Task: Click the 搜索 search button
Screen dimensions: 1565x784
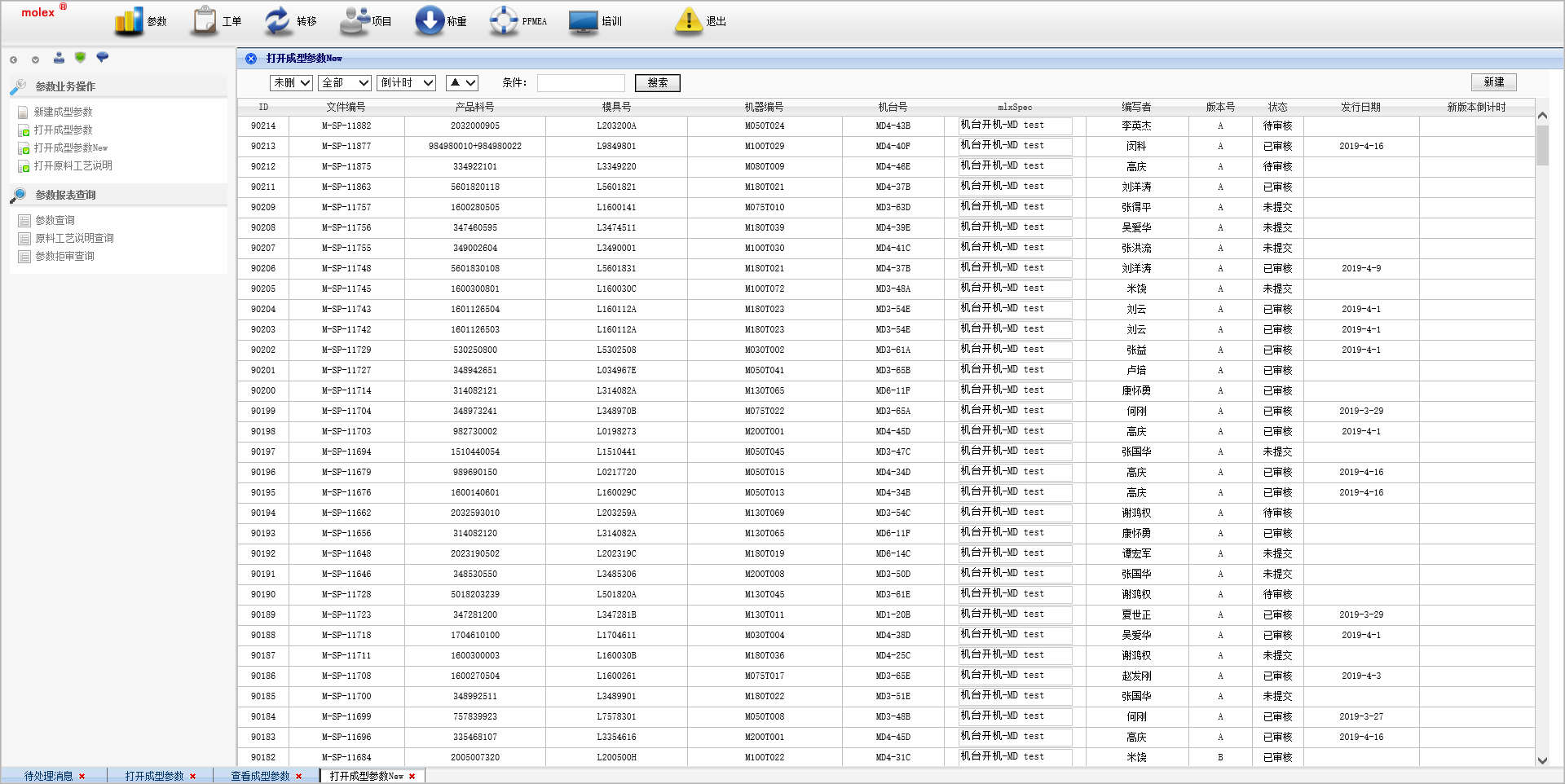Action: coord(657,83)
